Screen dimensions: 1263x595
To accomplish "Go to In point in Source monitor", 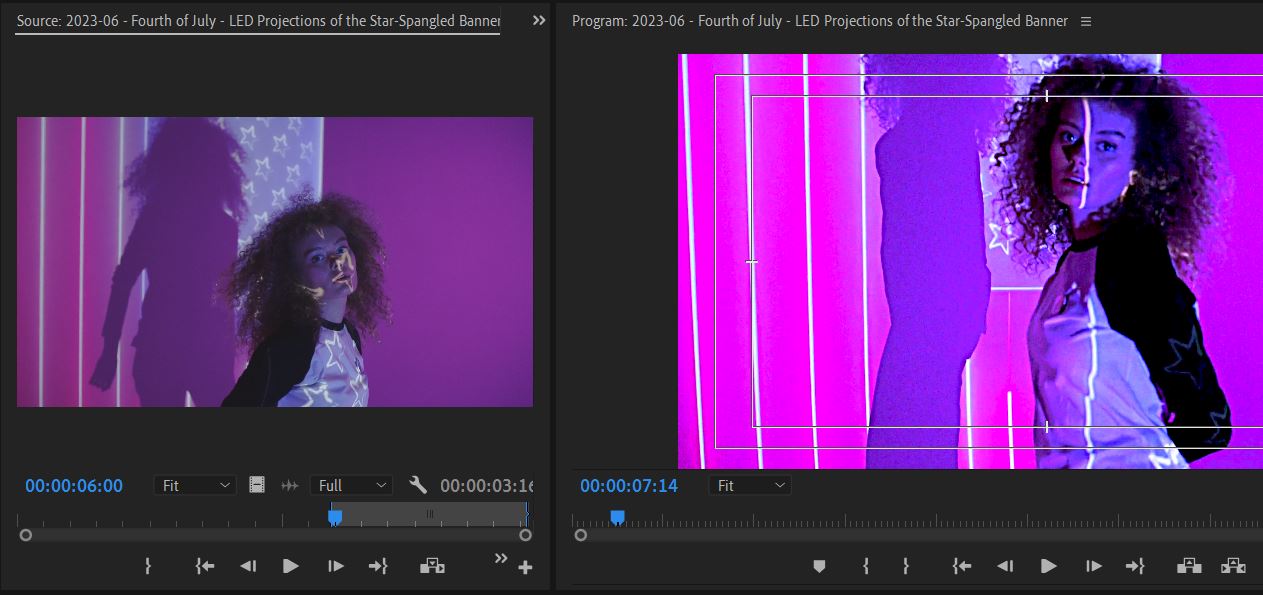I will 205,566.
